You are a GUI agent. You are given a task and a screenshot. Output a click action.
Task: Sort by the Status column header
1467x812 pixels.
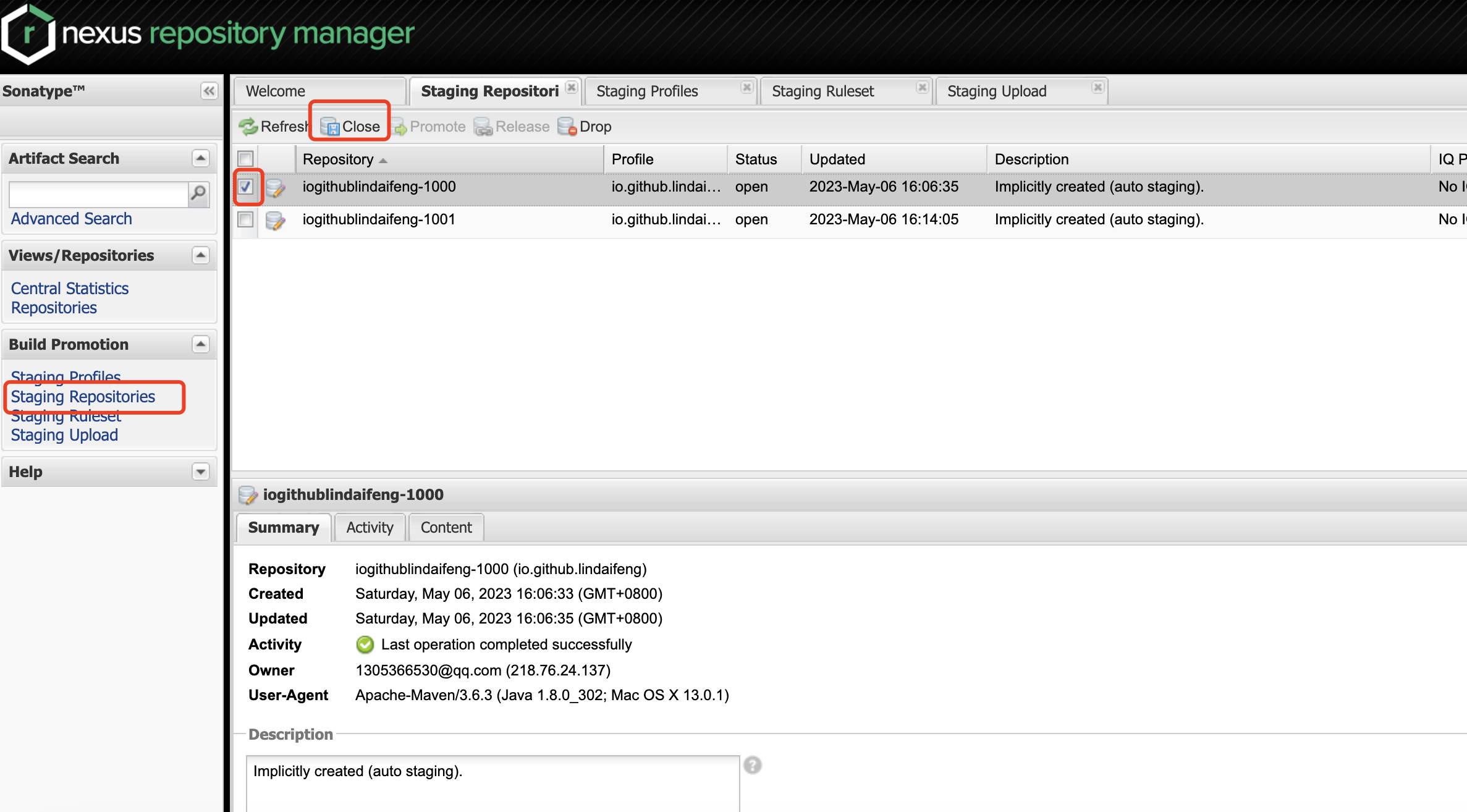pos(764,159)
